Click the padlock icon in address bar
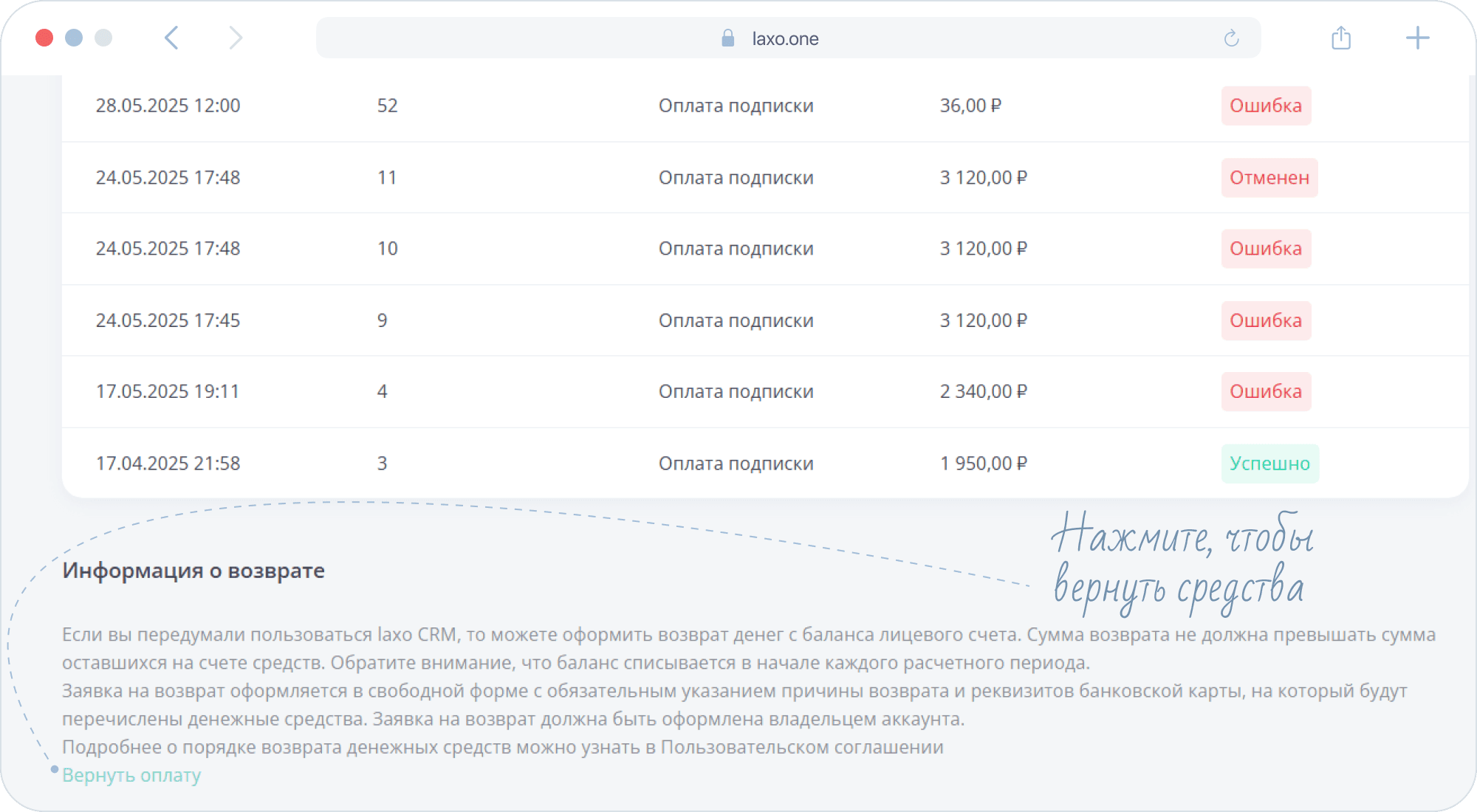 tap(727, 38)
